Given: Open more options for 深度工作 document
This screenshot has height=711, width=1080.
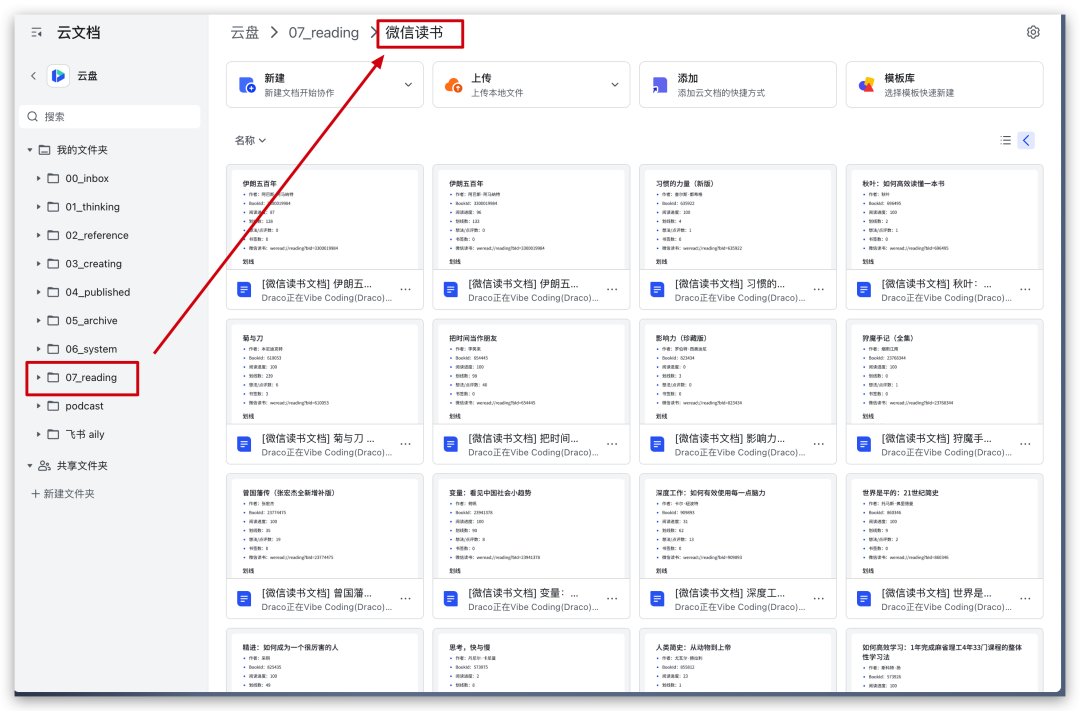Looking at the screenshot, I should [819, 599].
